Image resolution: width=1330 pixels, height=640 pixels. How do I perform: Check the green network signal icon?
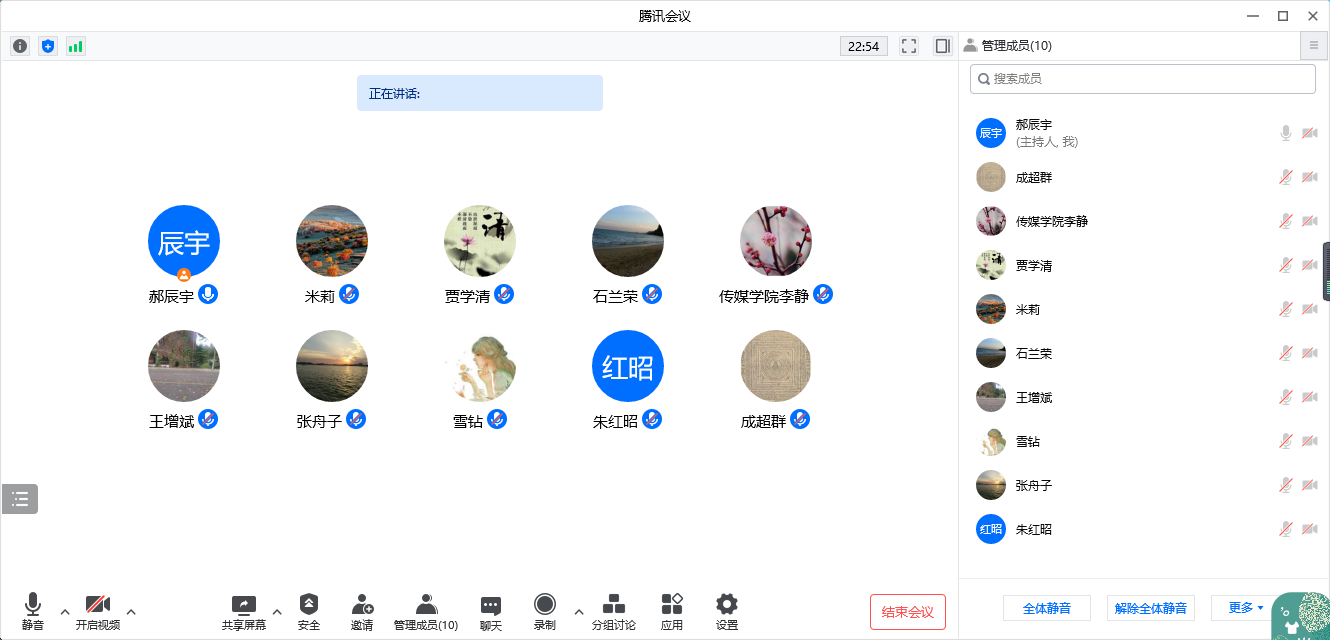pyautogui.click(x=76, y=46)
